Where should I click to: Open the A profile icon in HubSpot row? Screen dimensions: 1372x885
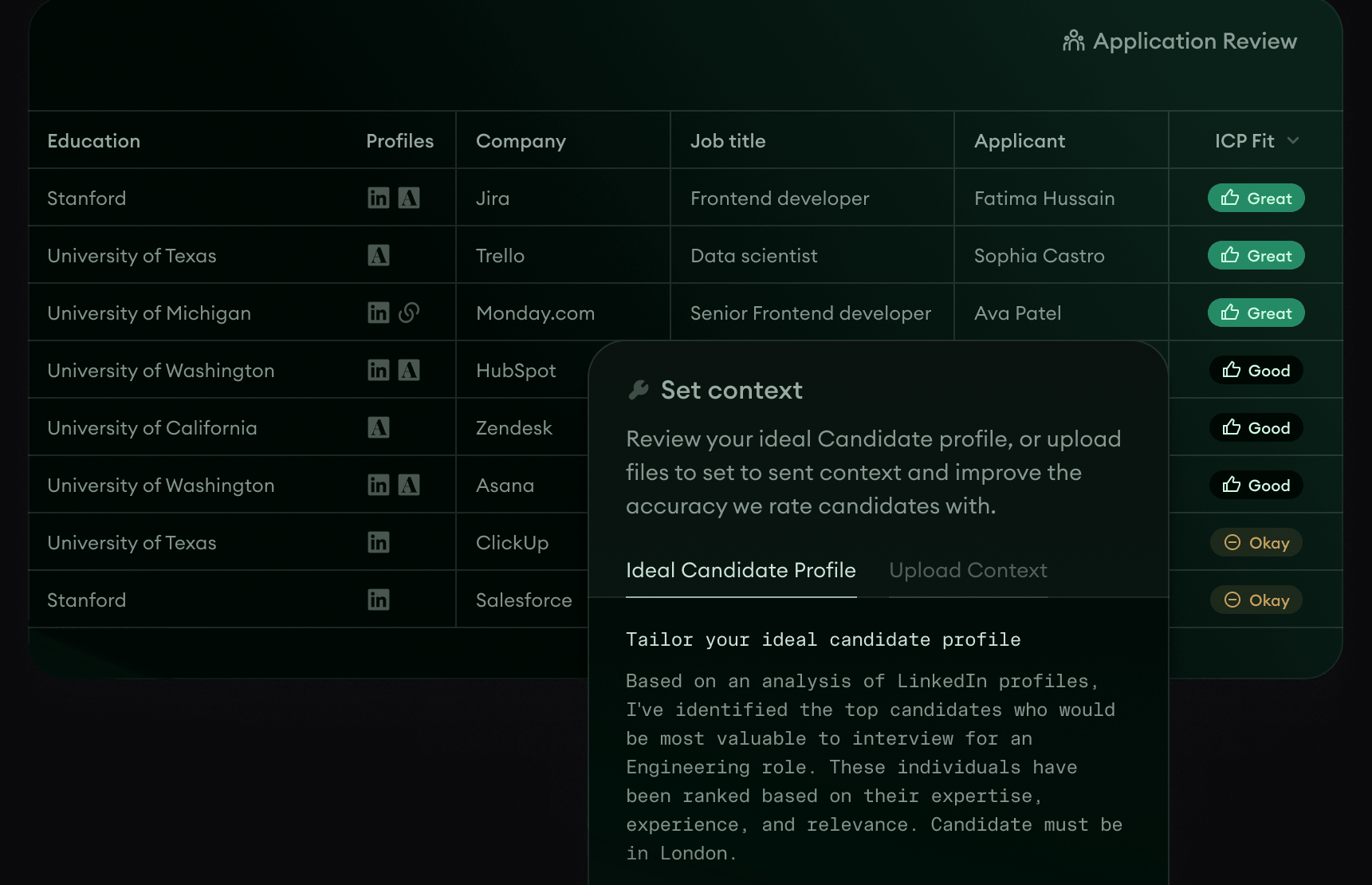(x=409, y=370)
